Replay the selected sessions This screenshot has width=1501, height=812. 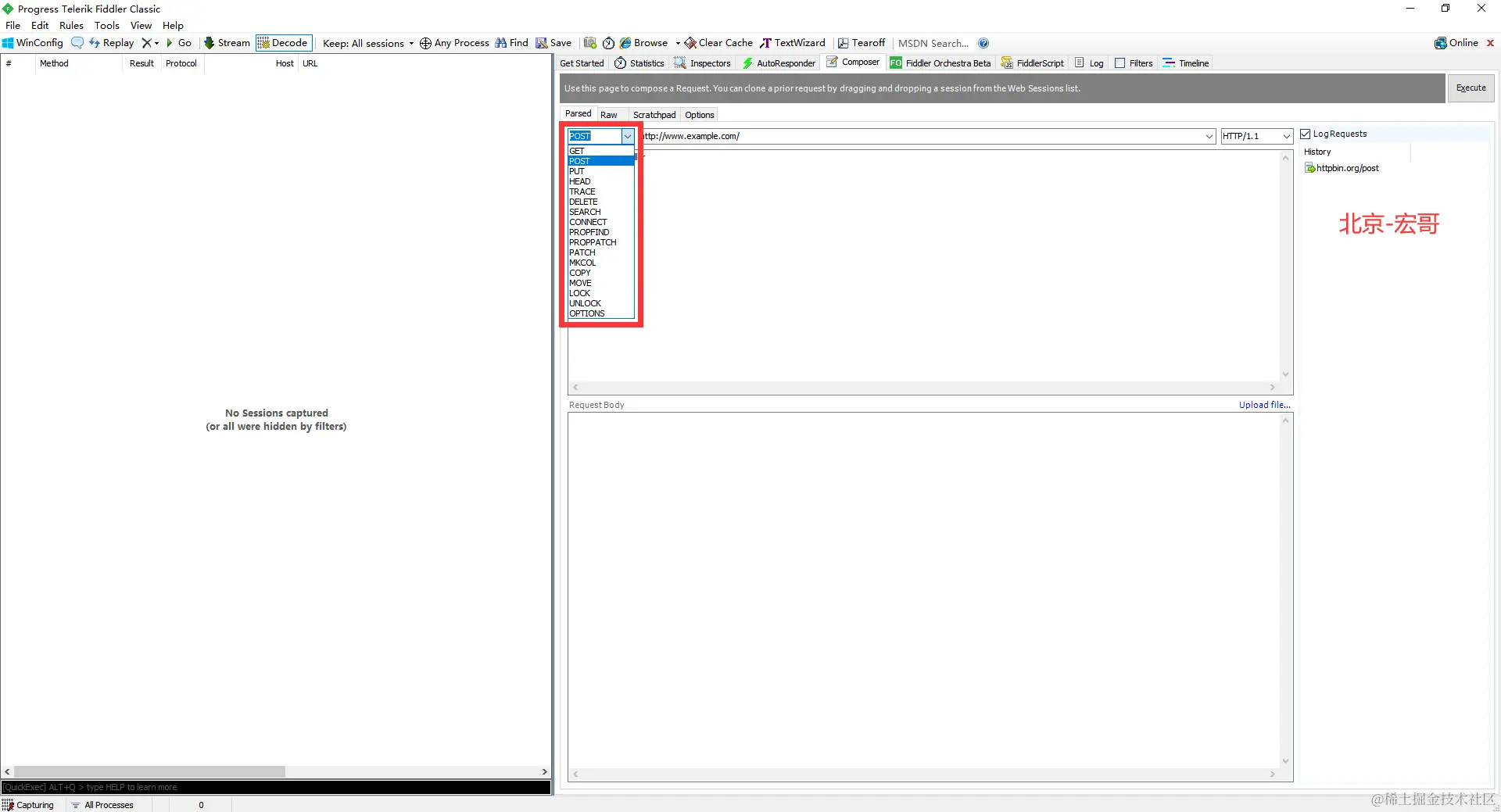(111, 43)
